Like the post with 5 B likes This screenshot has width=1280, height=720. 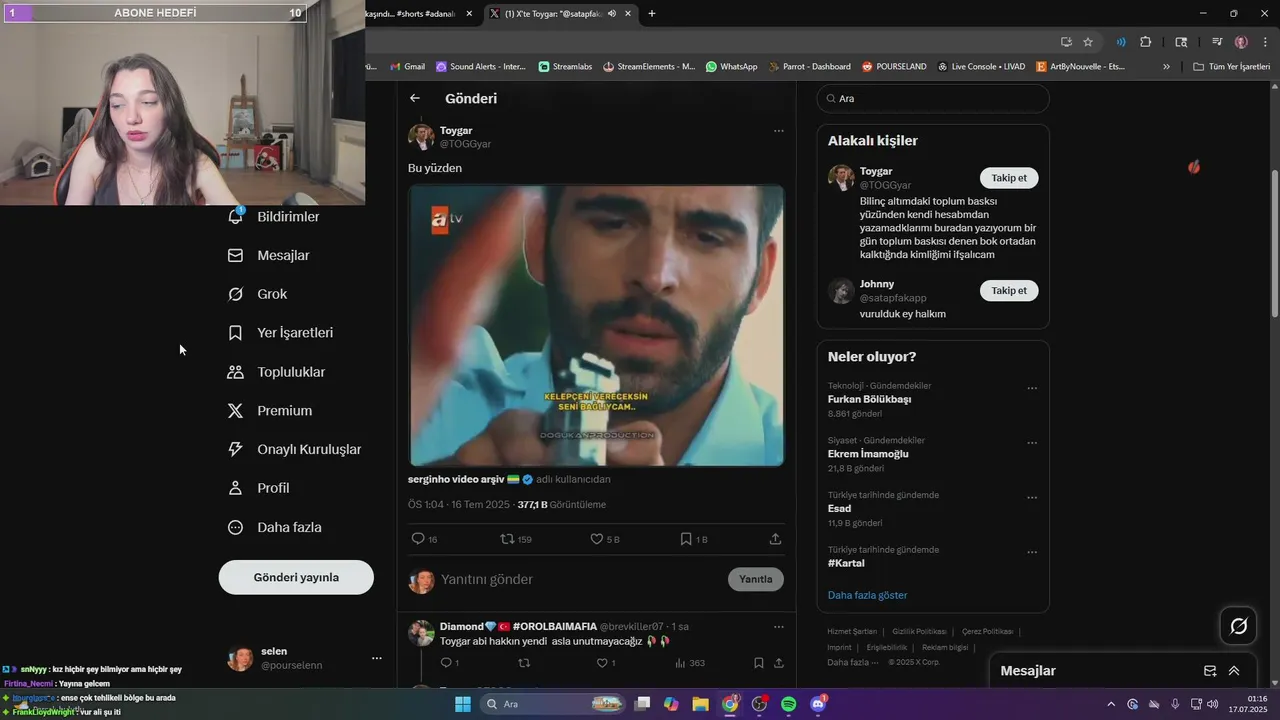pyautogui.click(x=597, y=539)
